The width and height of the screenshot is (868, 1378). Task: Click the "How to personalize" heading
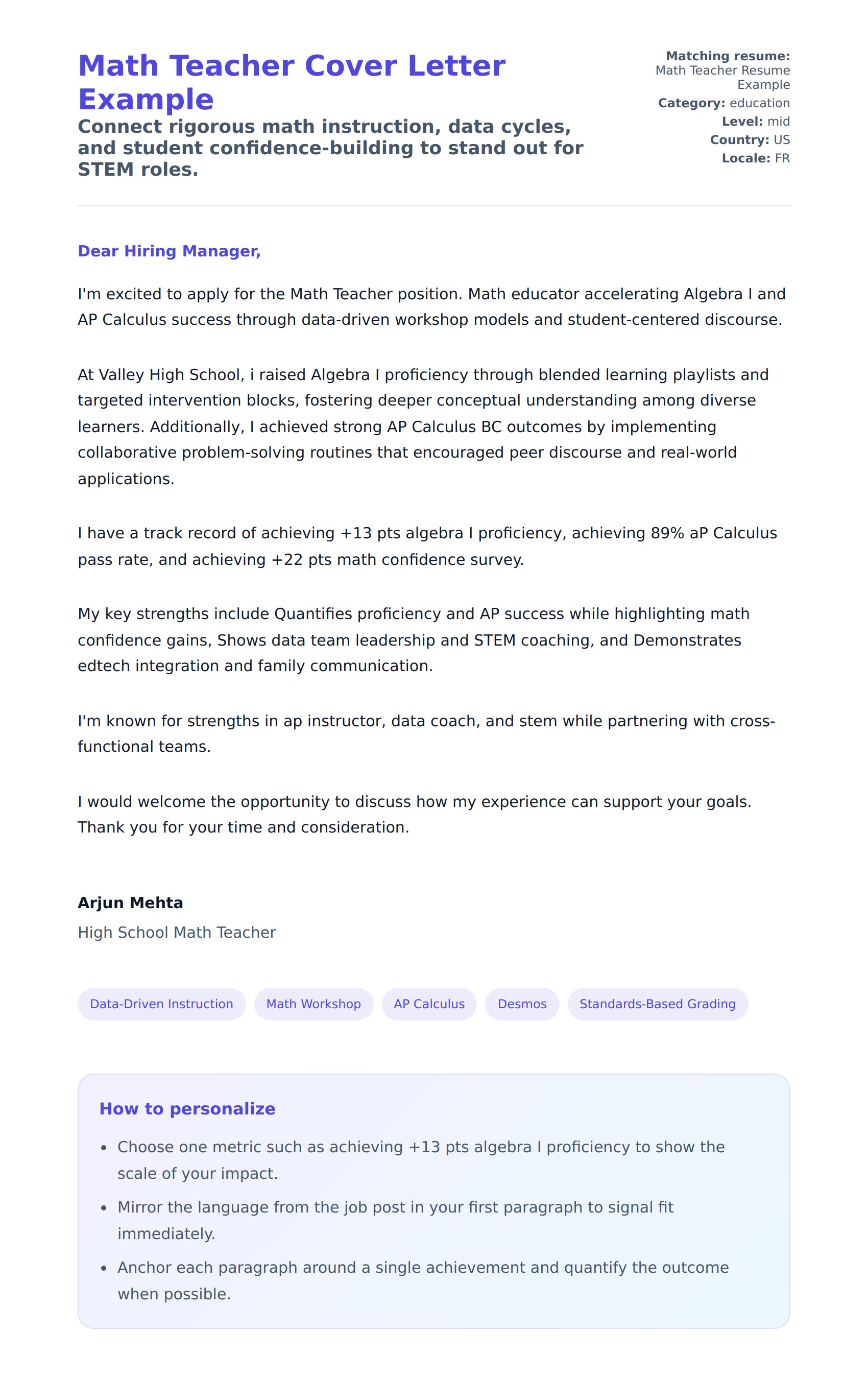pos(187,1108)
